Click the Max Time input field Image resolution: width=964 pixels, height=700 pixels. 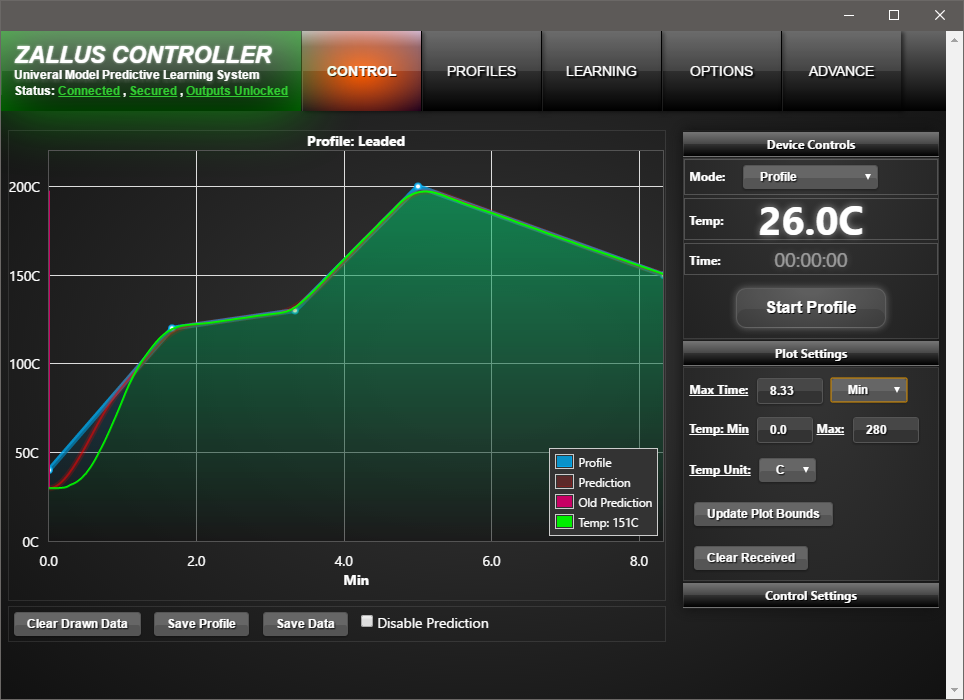pos(789,390)
